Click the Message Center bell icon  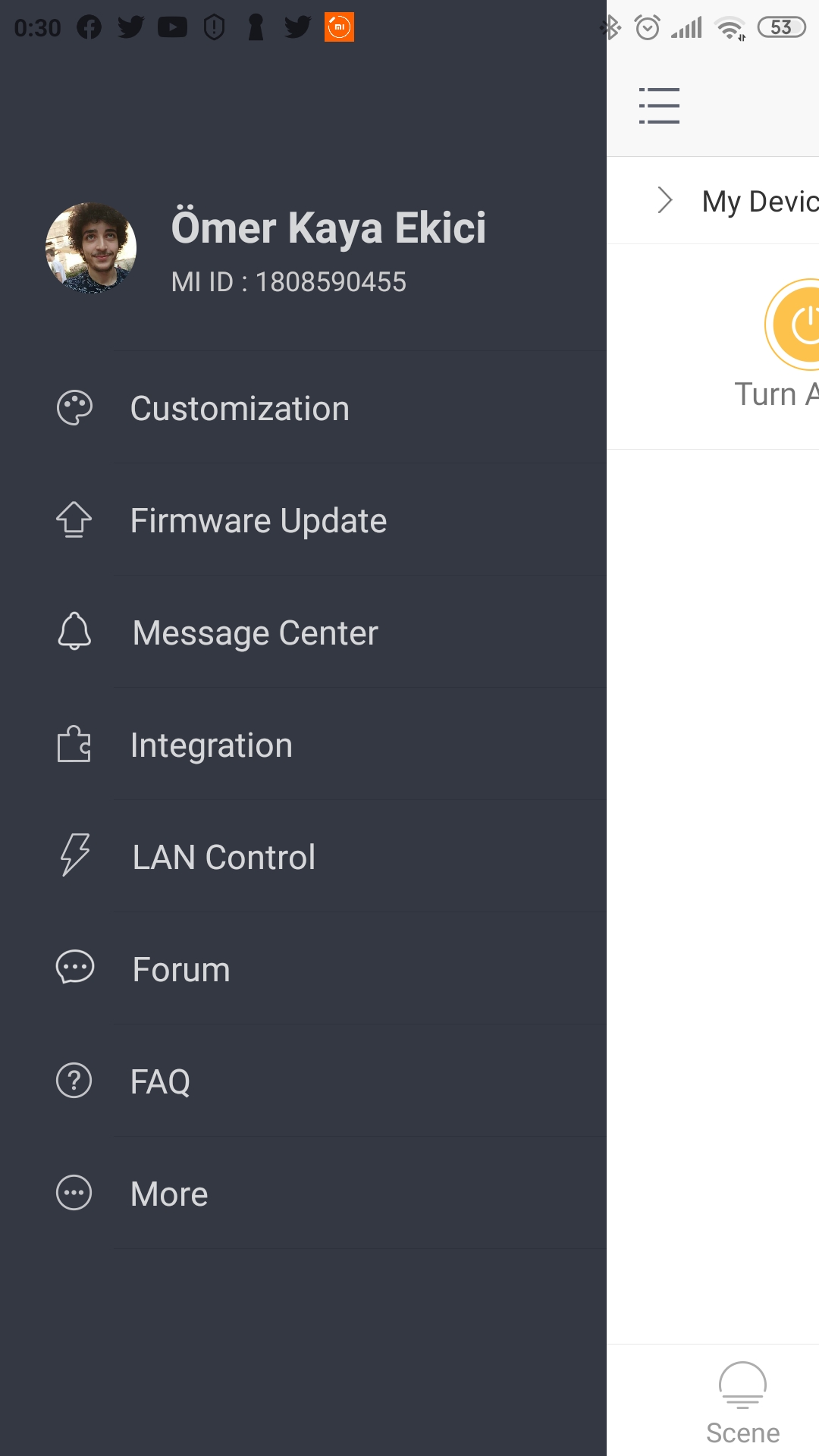74,632
